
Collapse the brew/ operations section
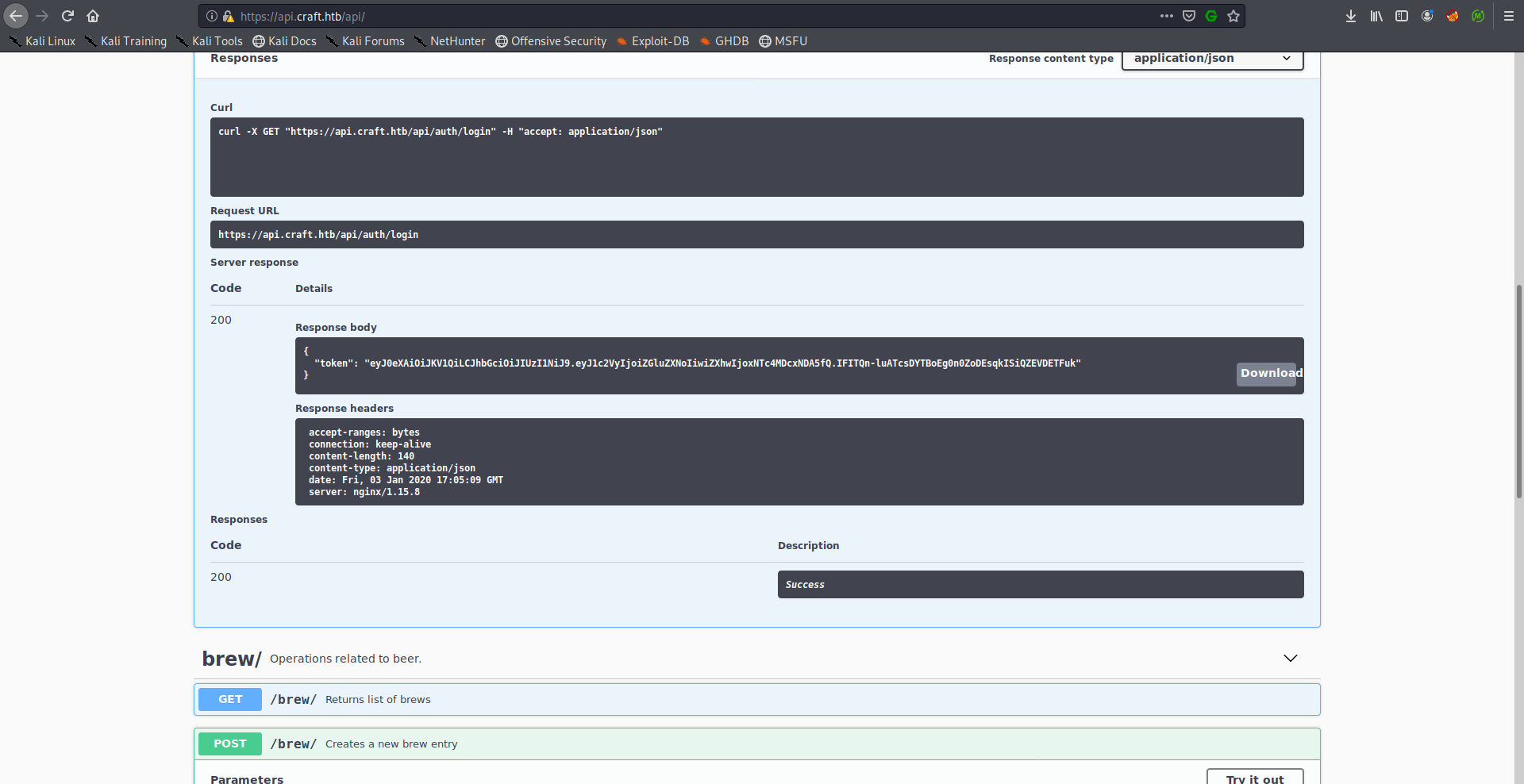point(1291,659)
